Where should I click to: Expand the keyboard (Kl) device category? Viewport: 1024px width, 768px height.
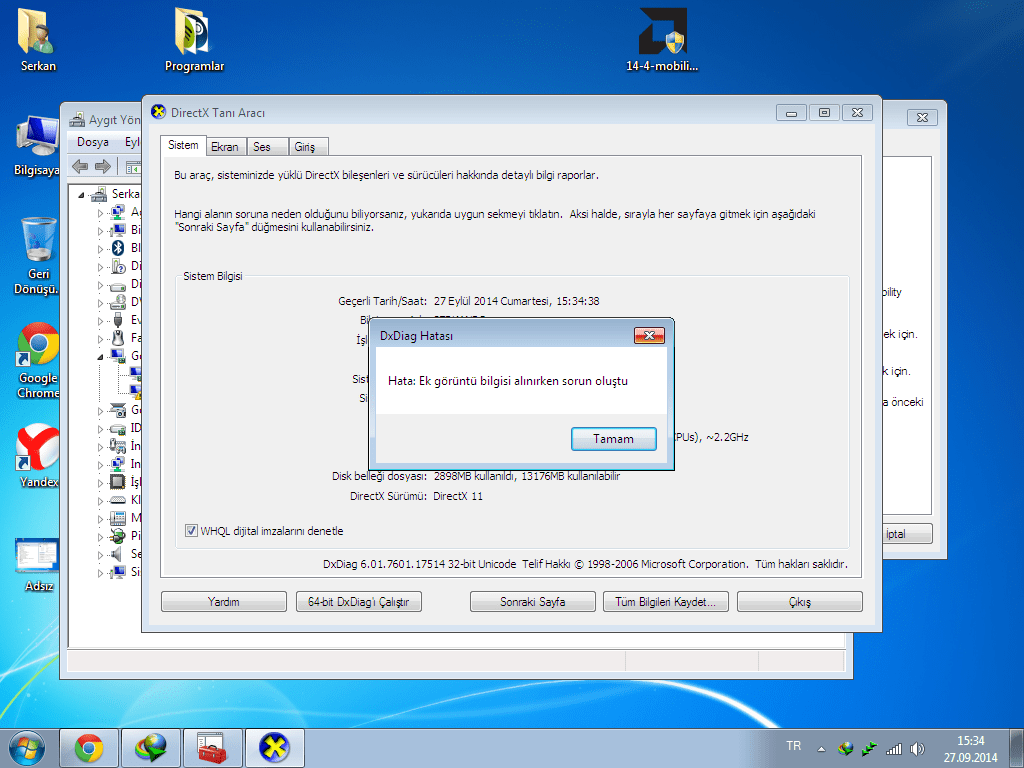point(101,501)
